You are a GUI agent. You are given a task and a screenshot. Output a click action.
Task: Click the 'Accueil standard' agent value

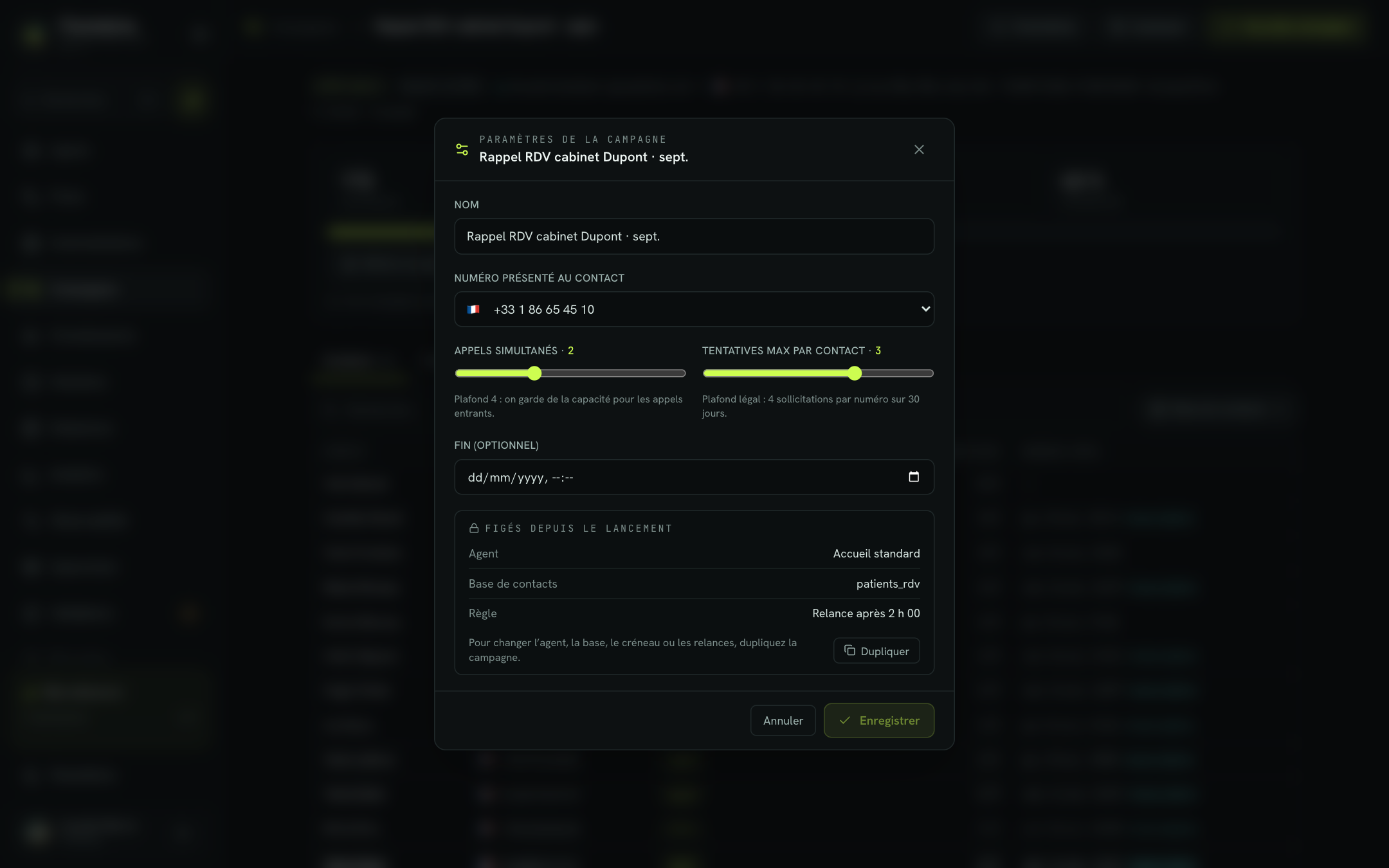[876, 554]
